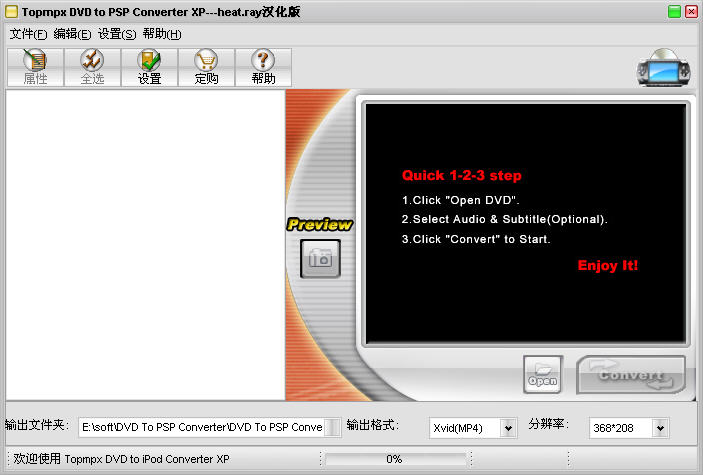Image resolution: width=703 pixels, height=475 pixels.
Task: Click the 定购 shopping cart icon
Action: click(x=206, y=67)
